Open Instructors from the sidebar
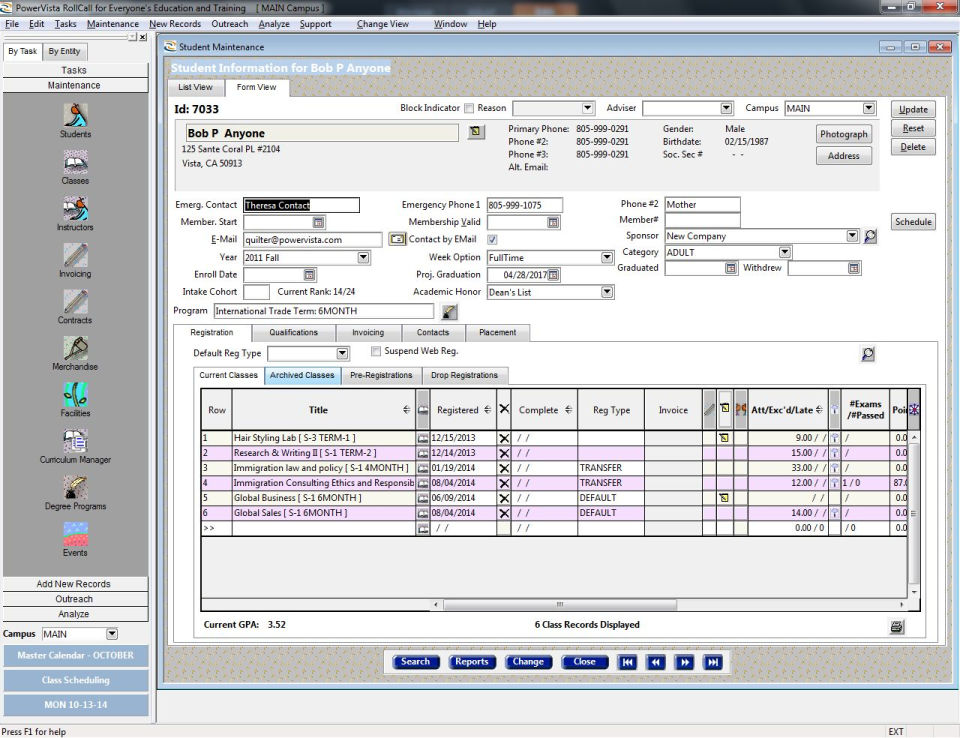This screenshot has height=738, width=960. tap(75, 209)
